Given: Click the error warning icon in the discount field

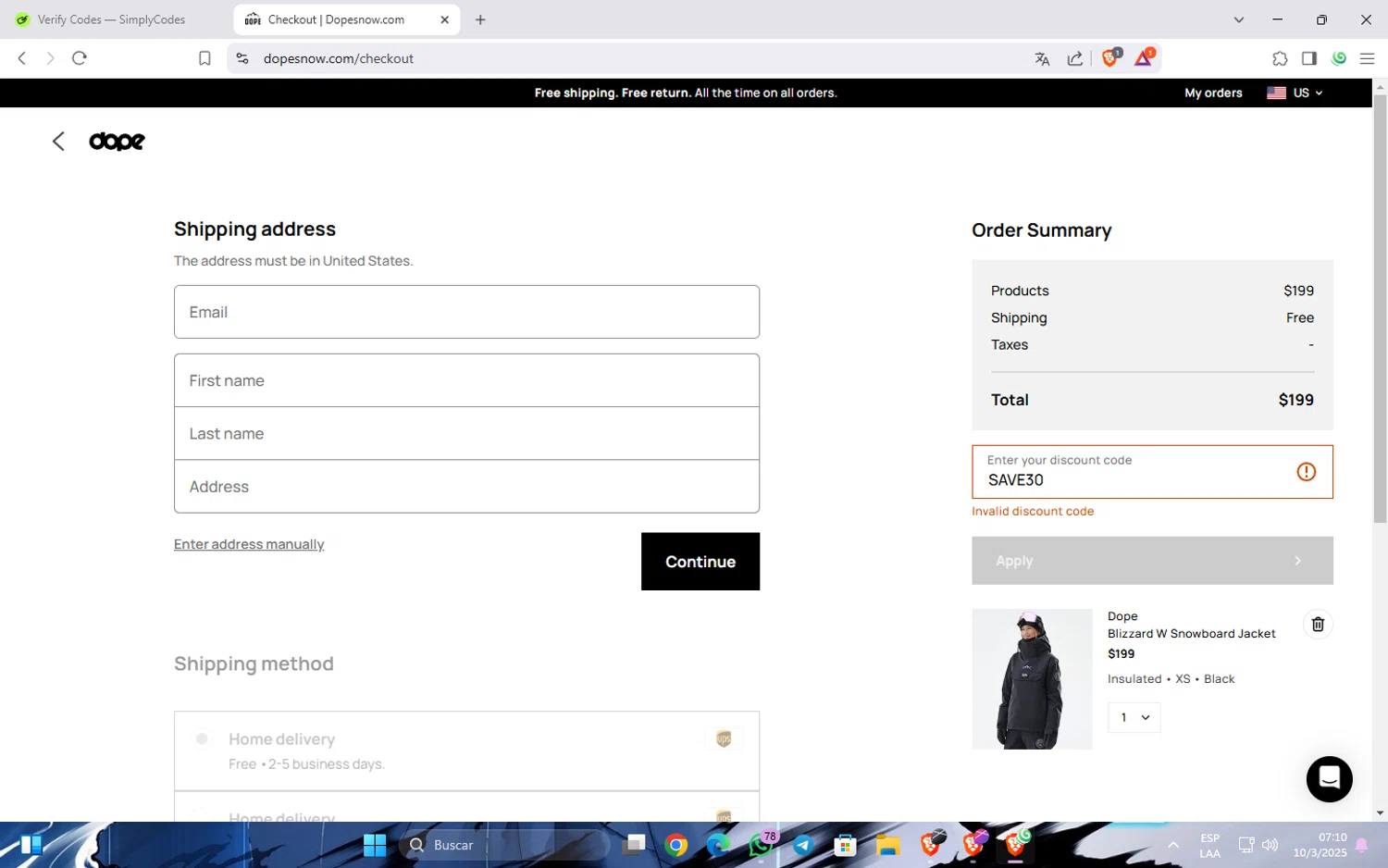Looking at the screenshot, I should [x=1306, y=472].
